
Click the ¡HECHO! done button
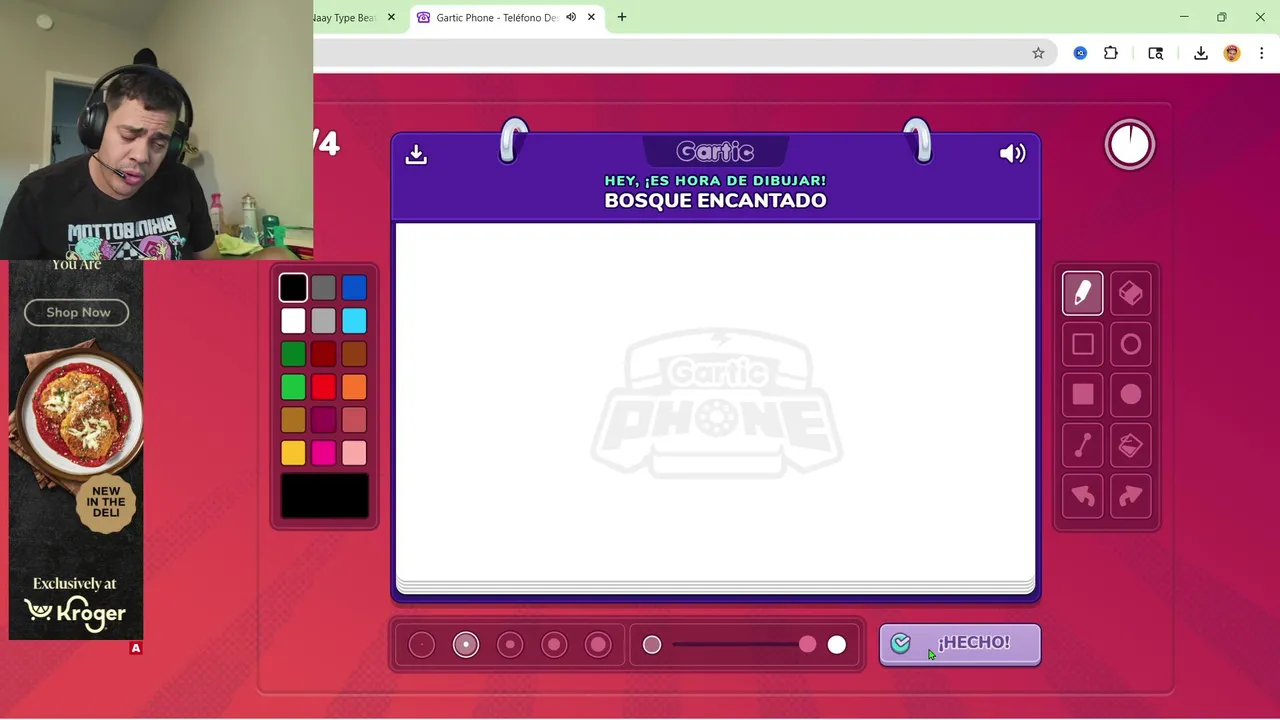click(x=960, y=644)
